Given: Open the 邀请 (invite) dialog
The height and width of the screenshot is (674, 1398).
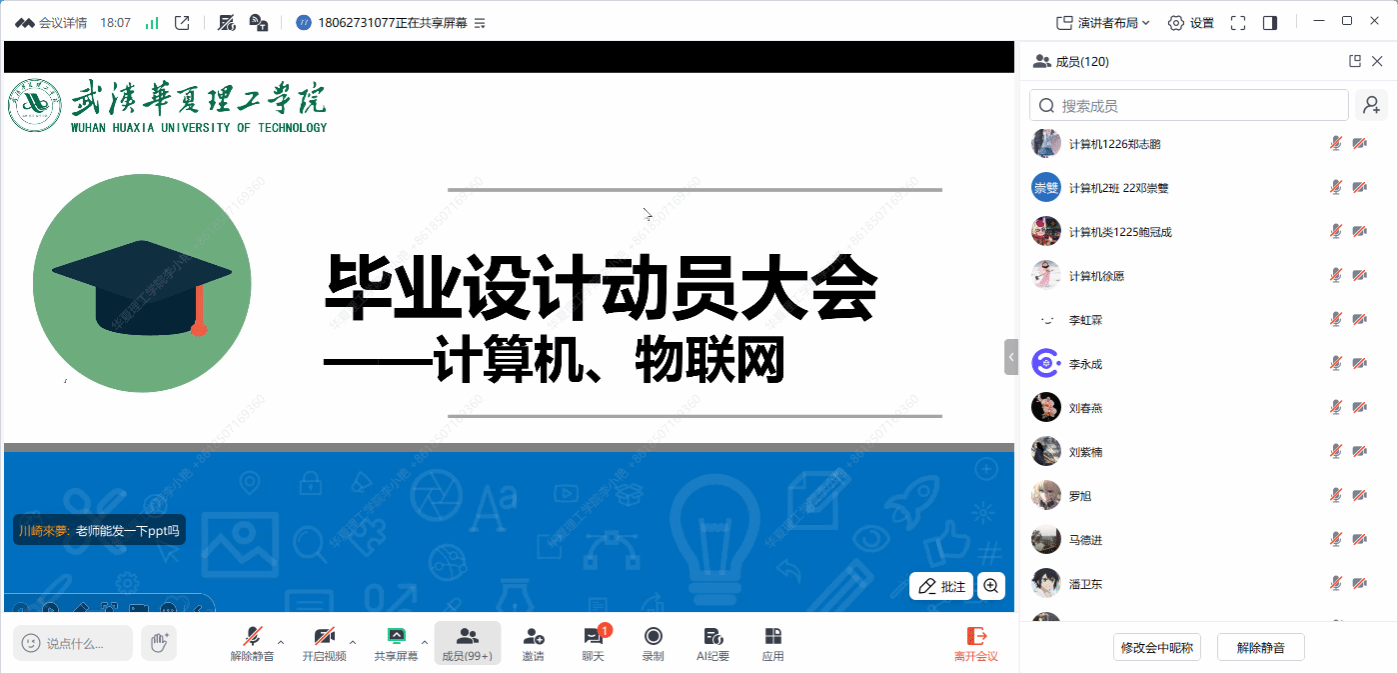Looking at the screenshot, I should [533, 643].
